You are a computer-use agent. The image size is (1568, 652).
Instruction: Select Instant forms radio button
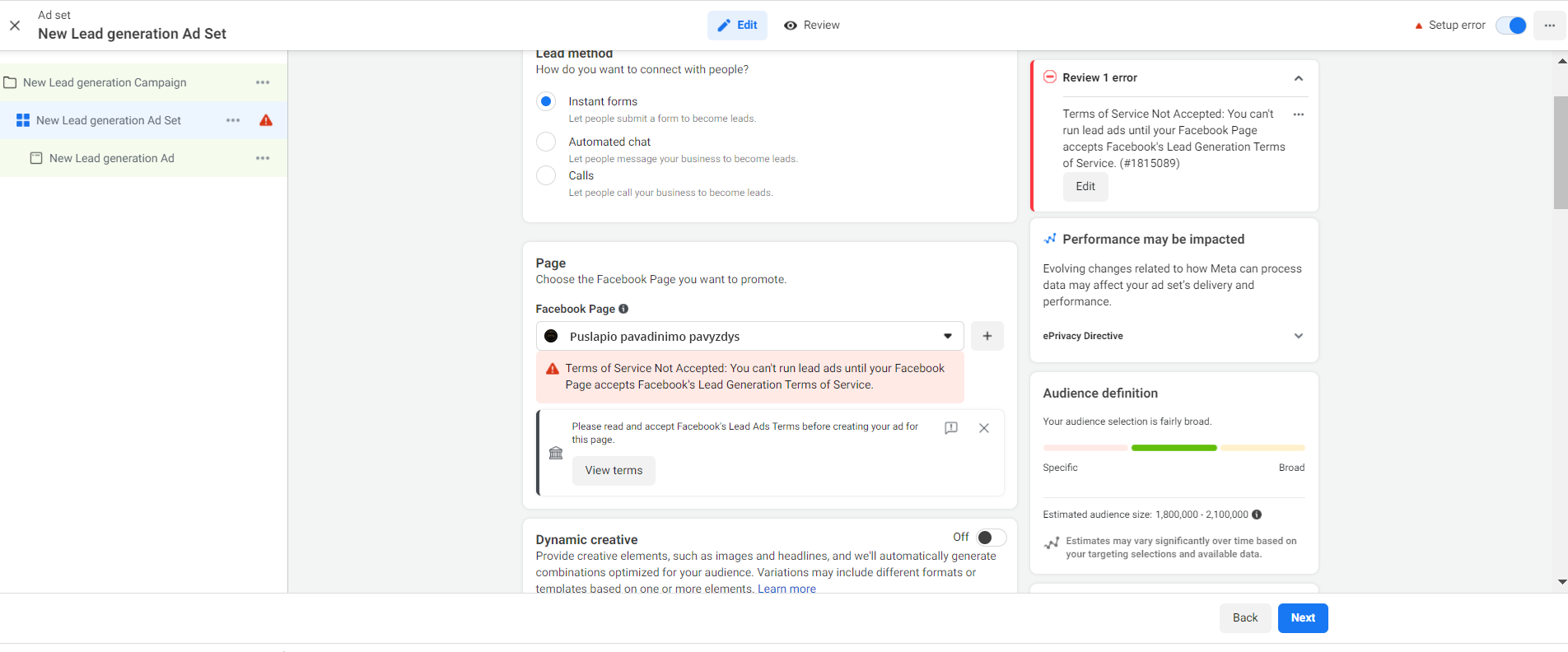pos(546,101)
